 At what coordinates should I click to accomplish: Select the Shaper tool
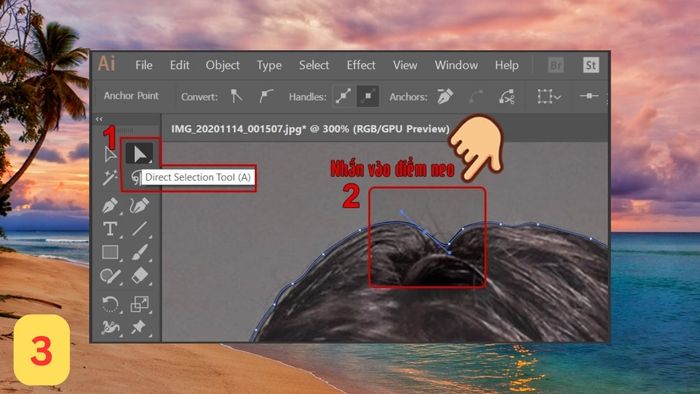[x=110, y=276]
